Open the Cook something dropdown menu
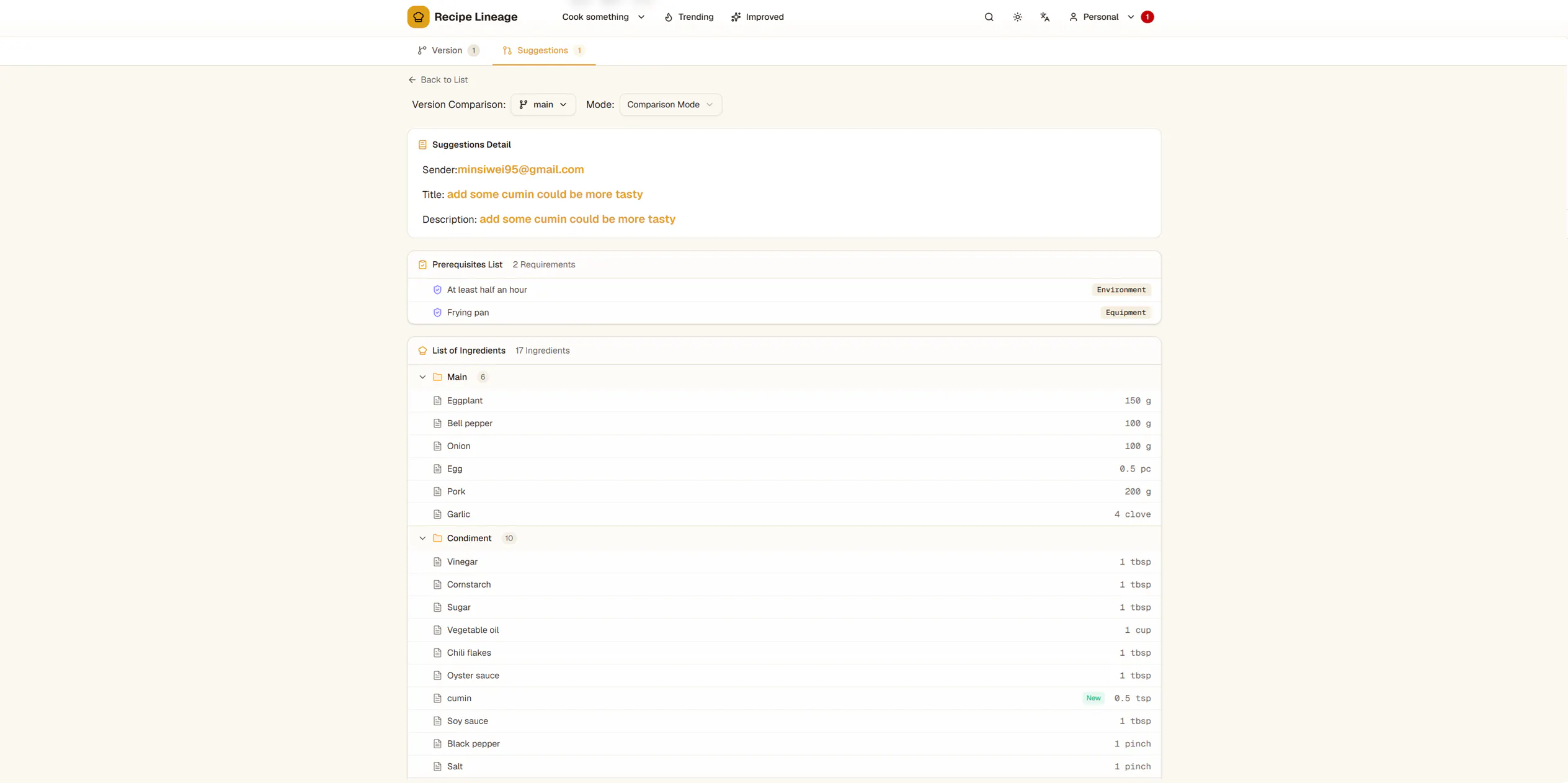Screen dimensions: 1568x783 click(x=604, y=17)
